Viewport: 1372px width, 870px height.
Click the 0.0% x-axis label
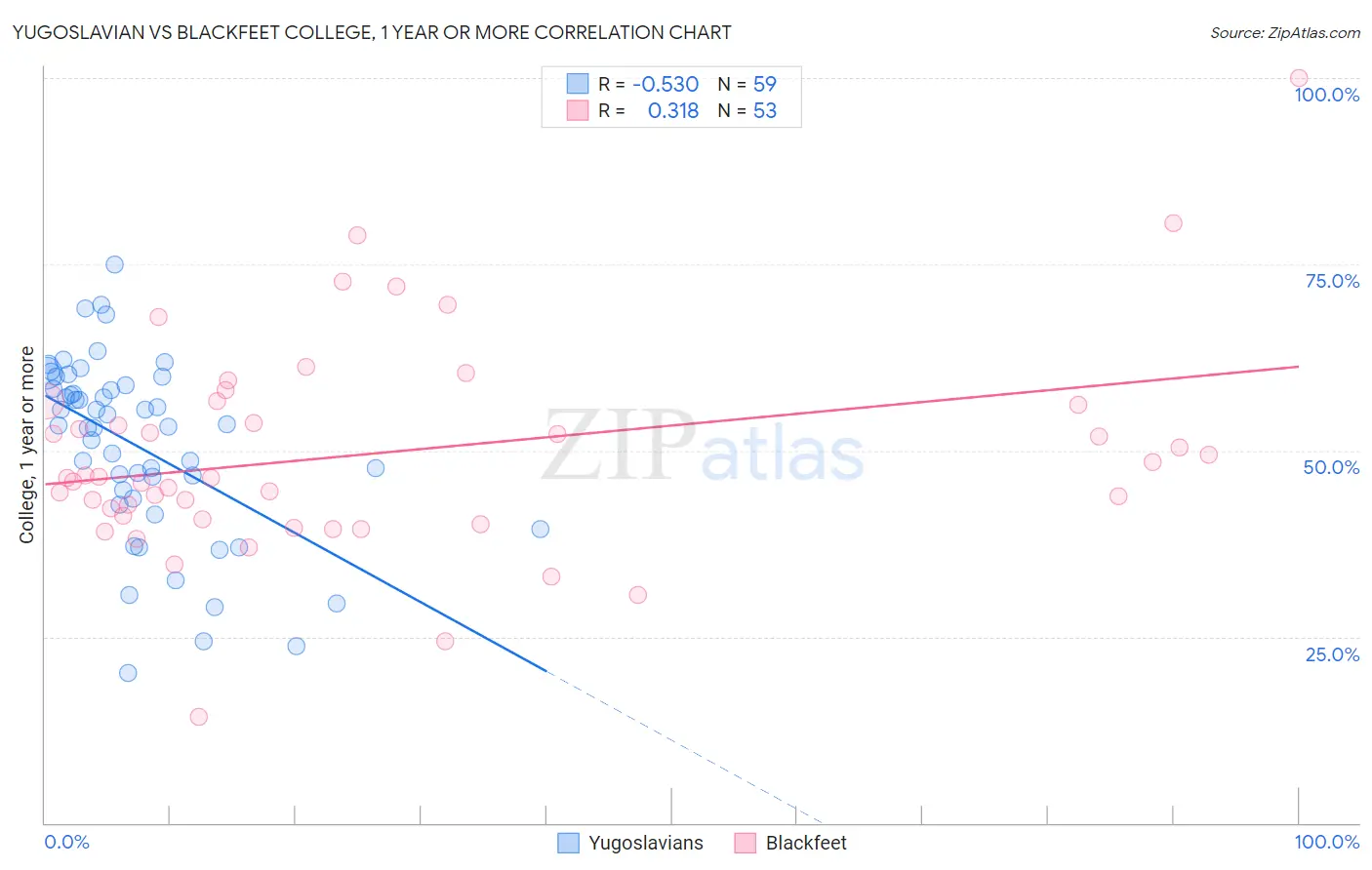point(66,842)
